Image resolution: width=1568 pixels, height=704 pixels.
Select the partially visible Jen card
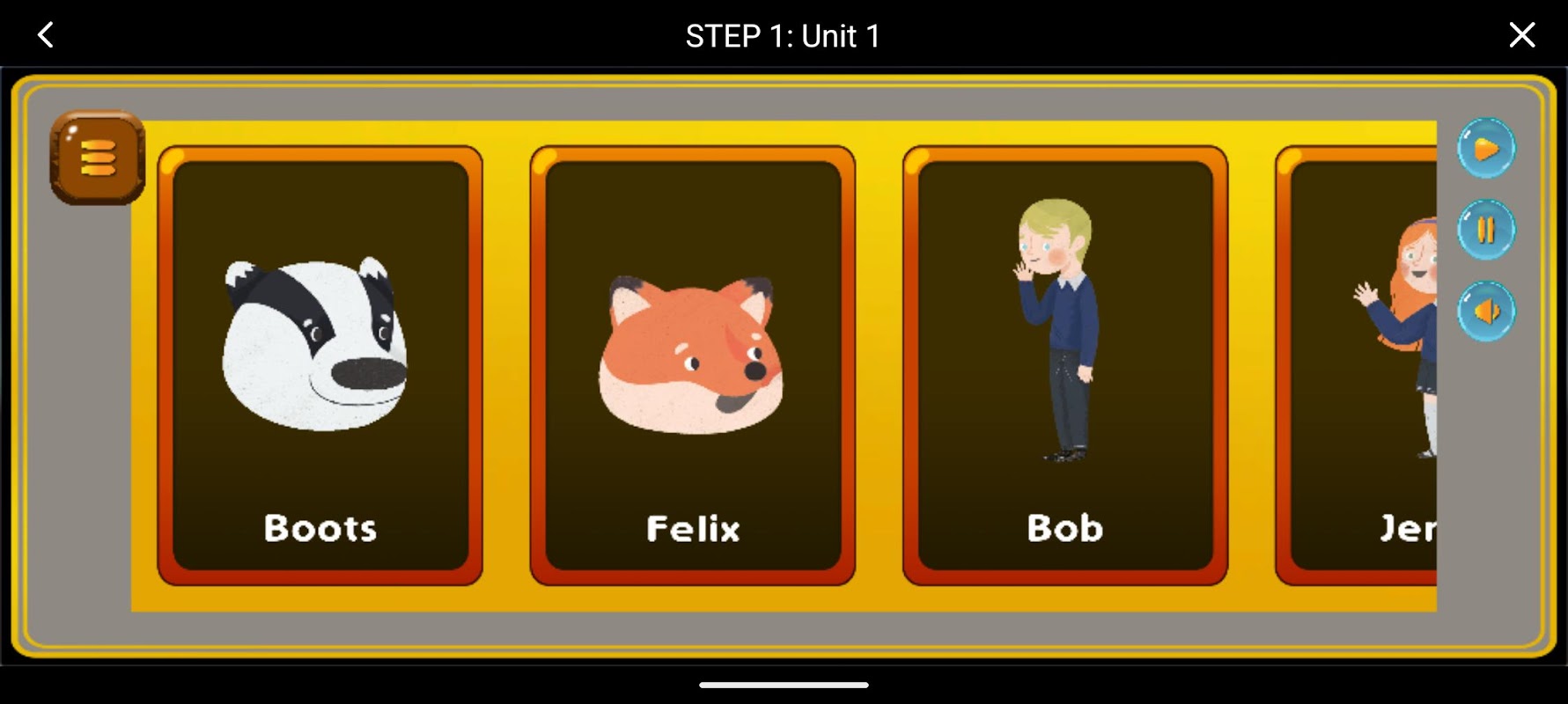click(1356, 365)
